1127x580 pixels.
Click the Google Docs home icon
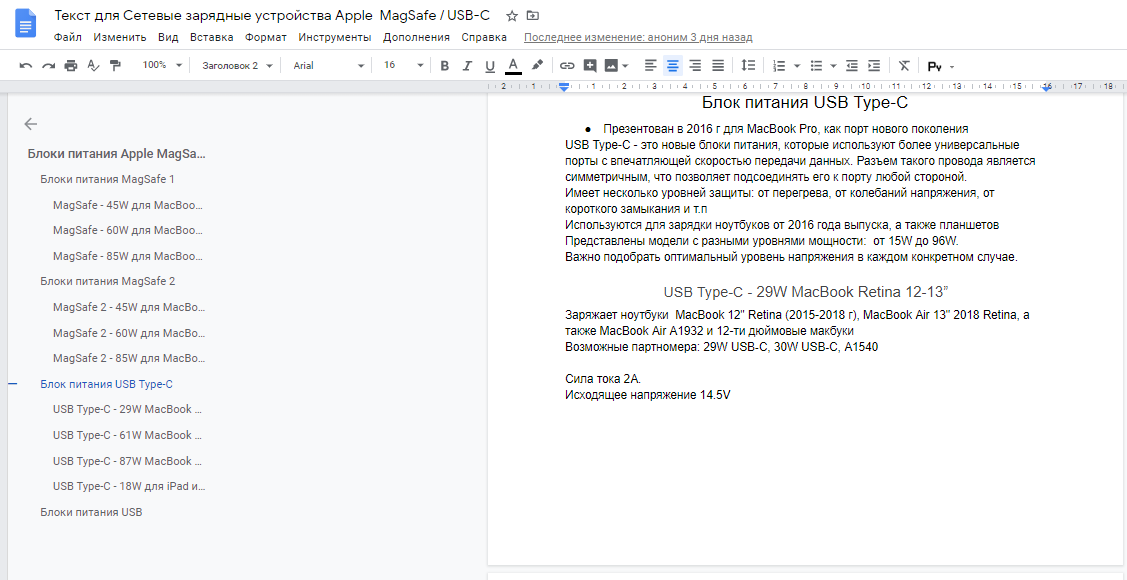coord(26,24)
